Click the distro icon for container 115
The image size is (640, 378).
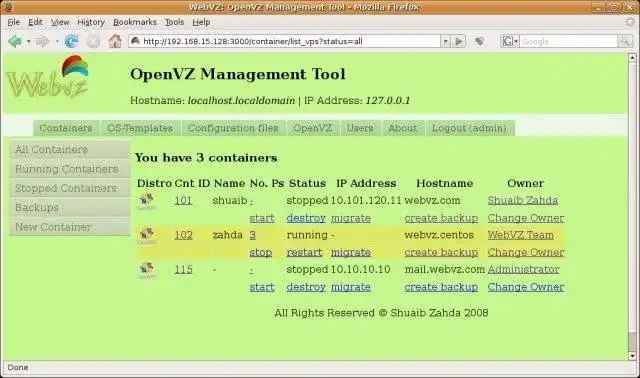click(x=147, y=271)
